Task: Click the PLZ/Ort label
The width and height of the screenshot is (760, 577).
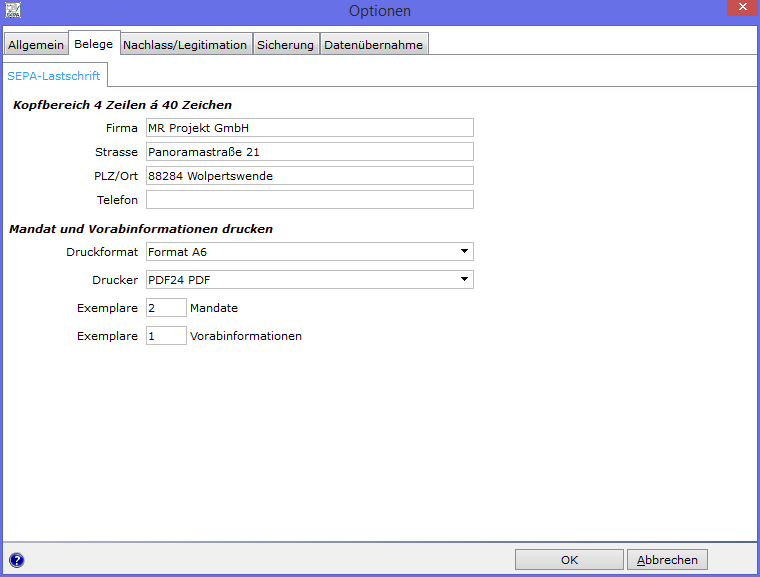Action: [x=116, y=176]
